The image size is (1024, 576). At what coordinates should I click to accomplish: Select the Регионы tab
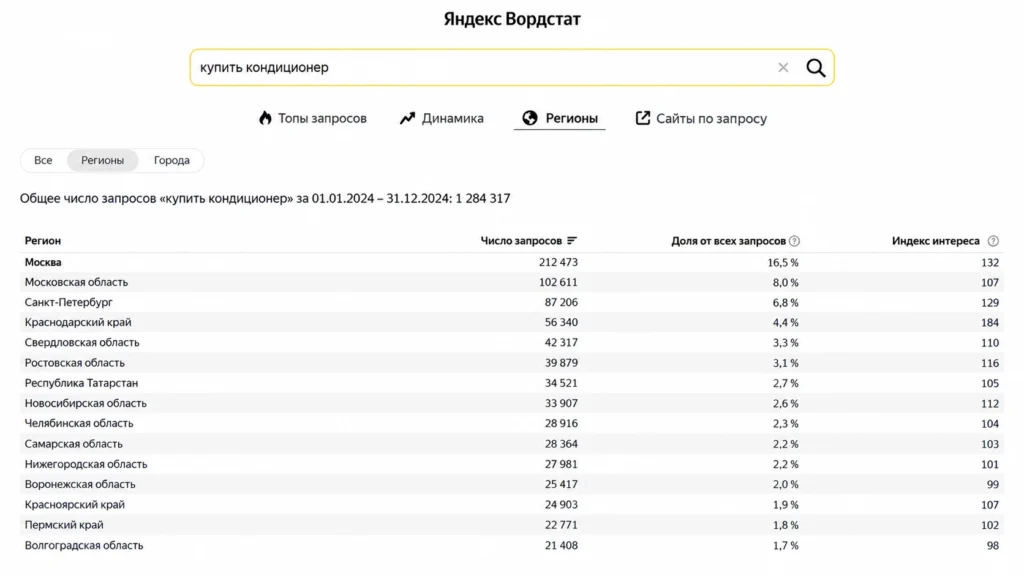click(x=560, y=118)
